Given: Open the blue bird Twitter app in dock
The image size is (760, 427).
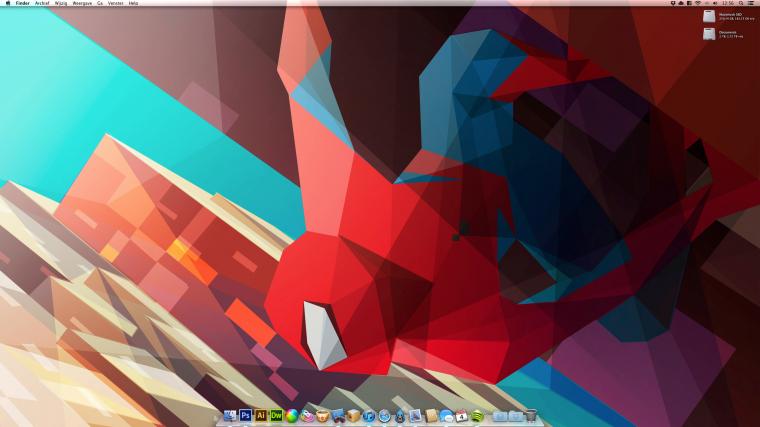Looking at the screenshot, I should pos(400,416).
